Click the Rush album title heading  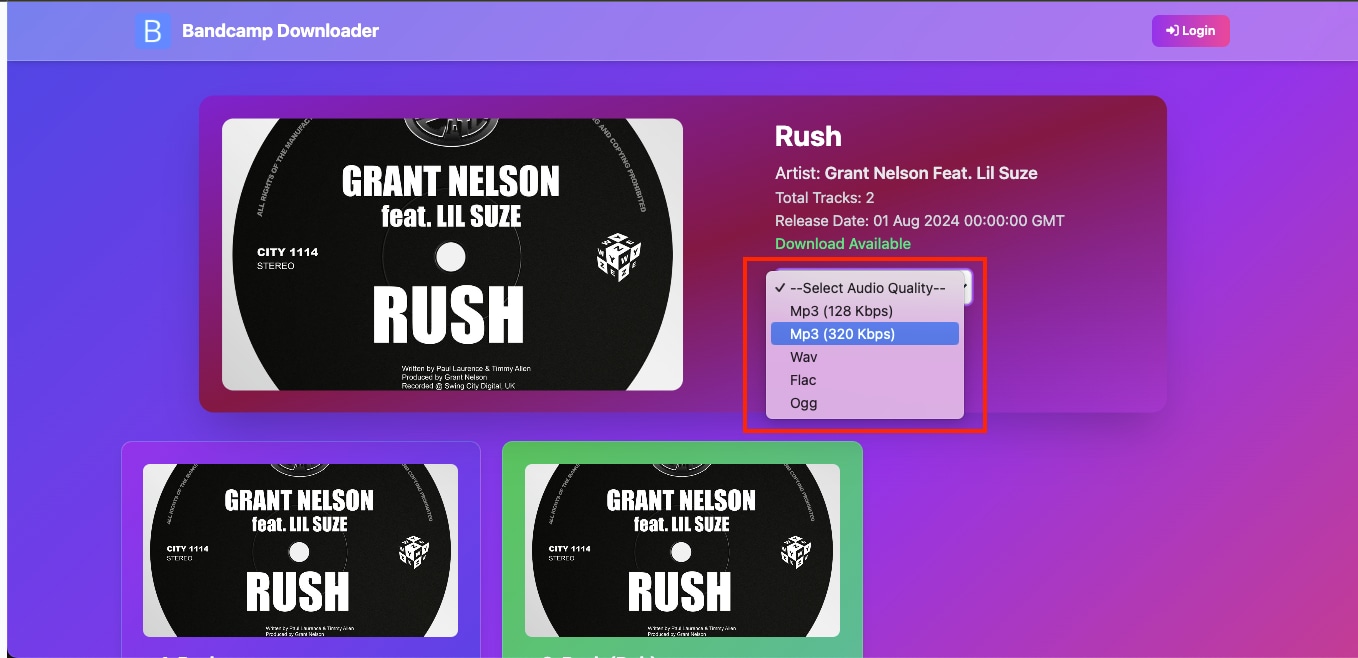tap(808, 137)
